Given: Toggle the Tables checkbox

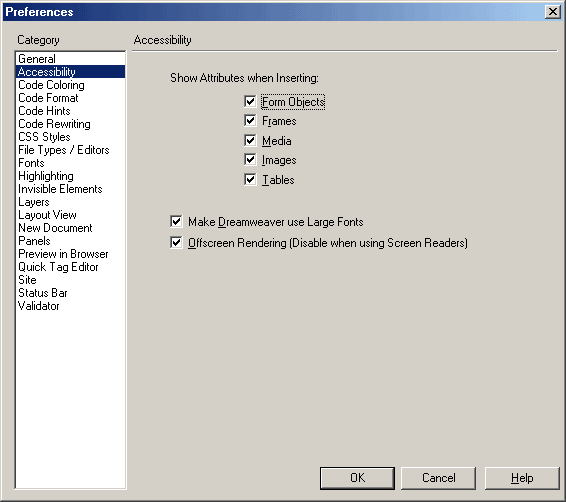Looking at the screenshot, I should point(250,179).
